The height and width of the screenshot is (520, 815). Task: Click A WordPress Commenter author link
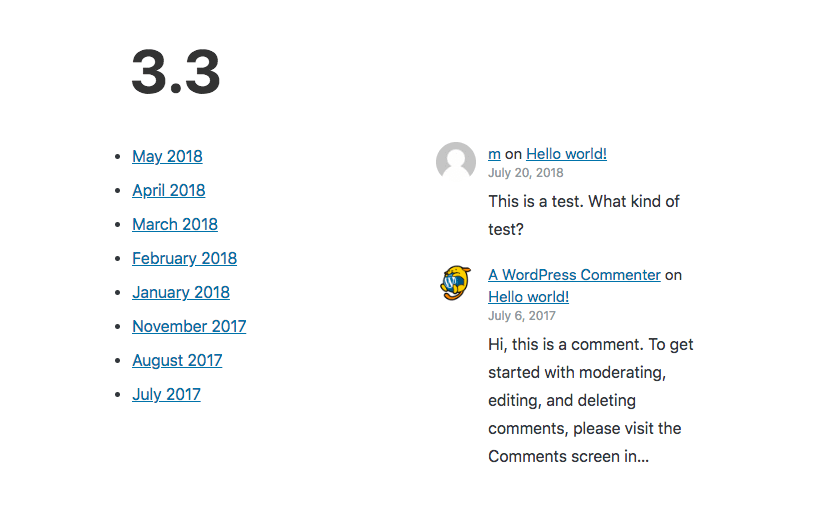[x=574, y=275]
